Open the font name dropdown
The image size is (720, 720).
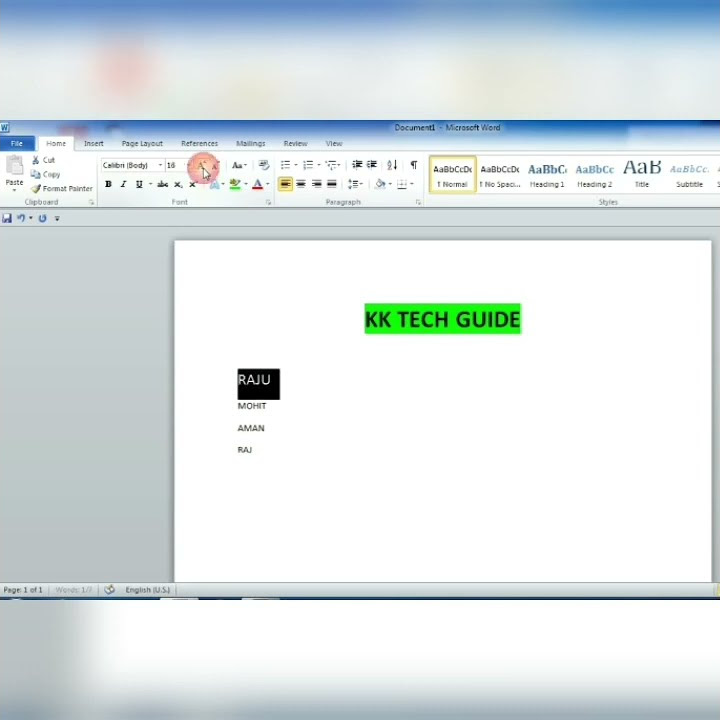(160, 165)
